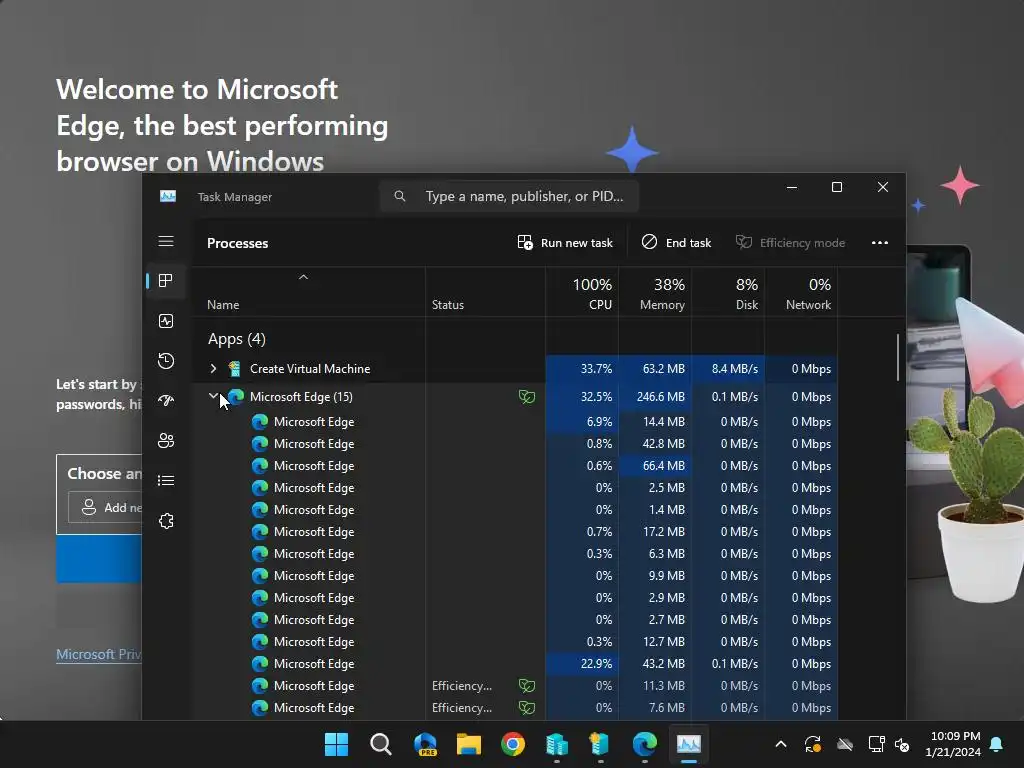Screen dimensions: 1024x768
Task: Open the Startup apps icon in sidebar
Action: click(x=166, y=400)
